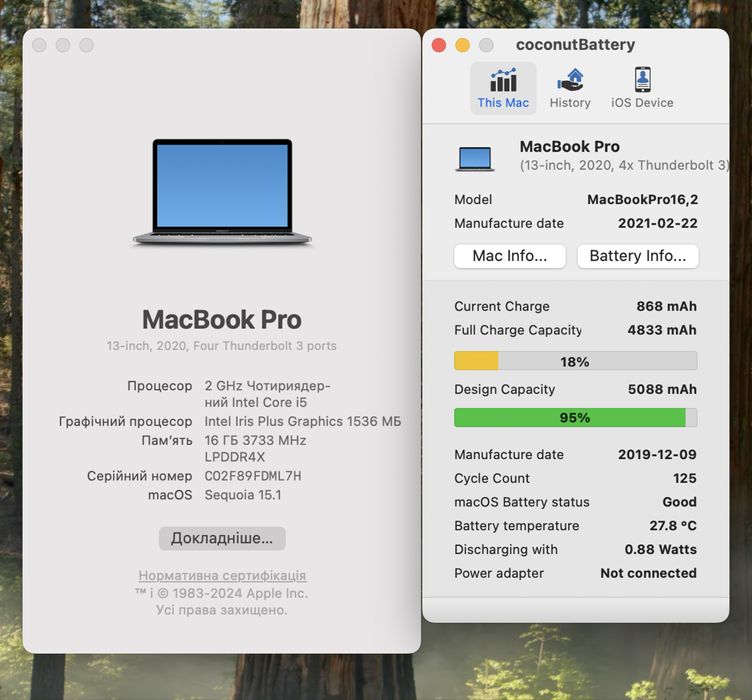752x700 pixels.
Task: Click the small MacBook icon in coconutBattery
Action: click(474, 159)
